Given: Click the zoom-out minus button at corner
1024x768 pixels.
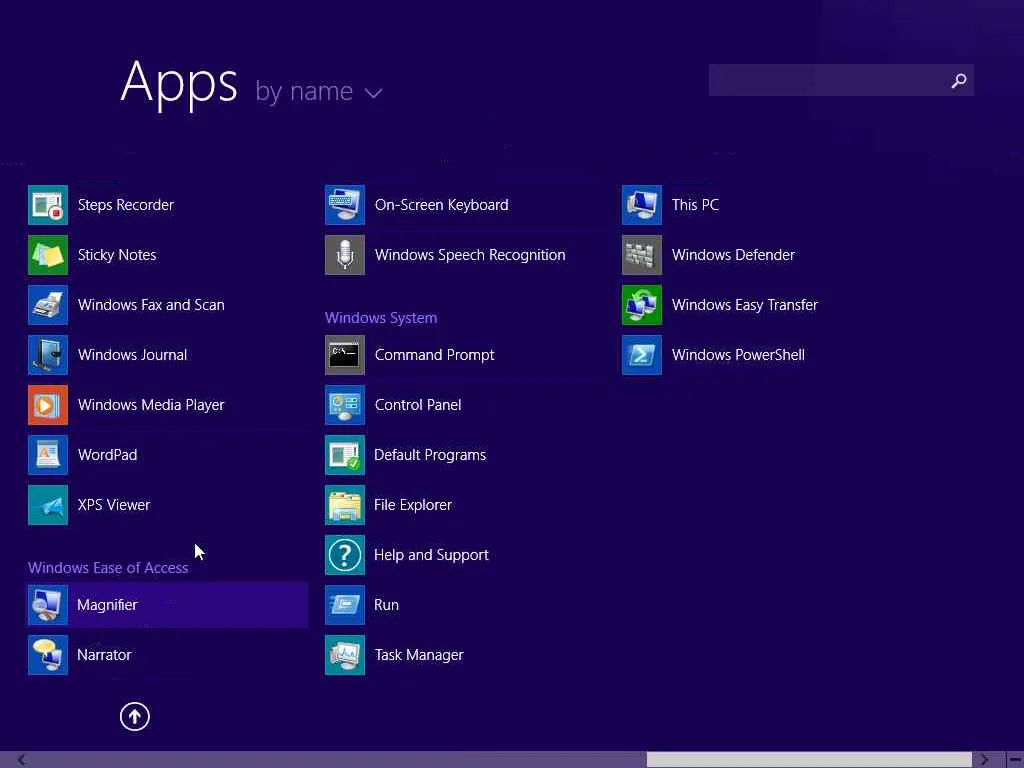Looking at the screenshot, I should click(1016, 760).
